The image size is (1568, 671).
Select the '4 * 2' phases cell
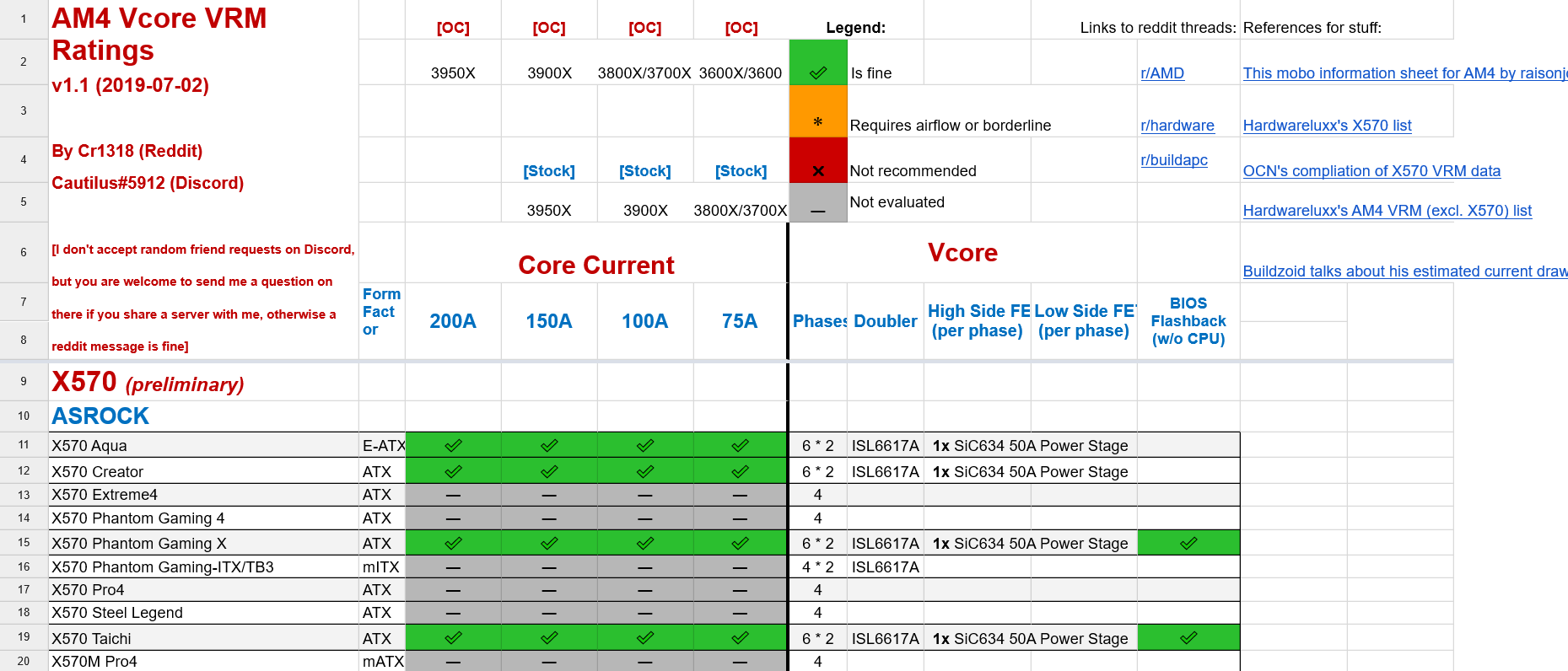818,567
